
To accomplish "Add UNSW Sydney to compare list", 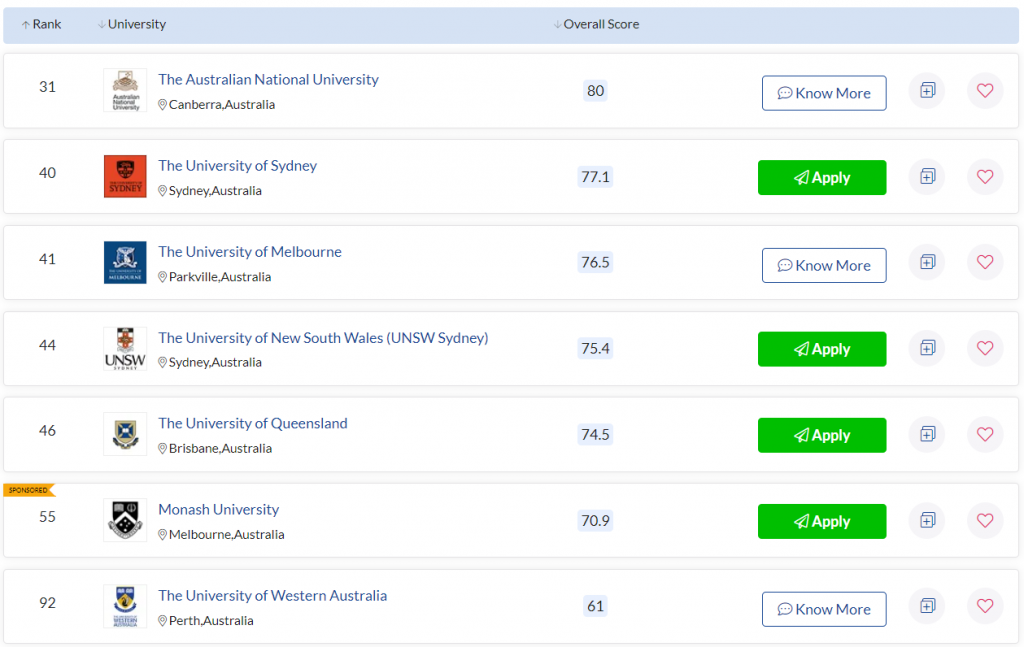I will [x=927, y=349].
